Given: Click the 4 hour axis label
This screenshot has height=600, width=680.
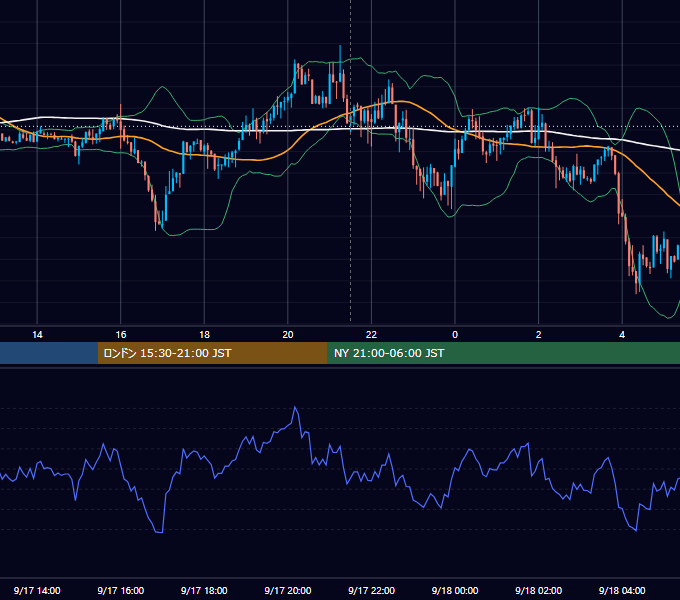Looking at the screenshot, I should [x=622, y=335].
